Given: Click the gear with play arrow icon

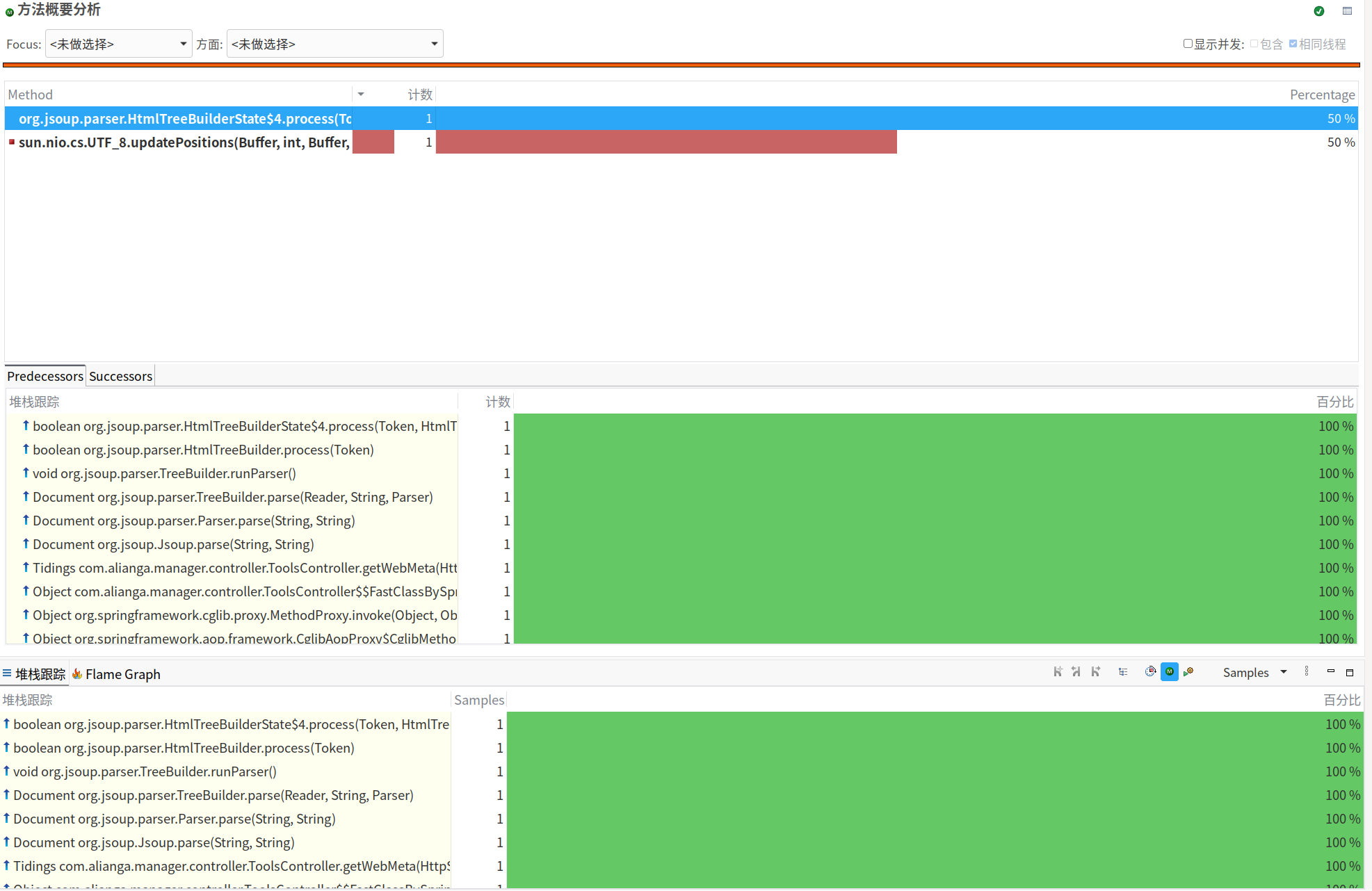Looking at the screenshot, I should [x=1188, y=672].
